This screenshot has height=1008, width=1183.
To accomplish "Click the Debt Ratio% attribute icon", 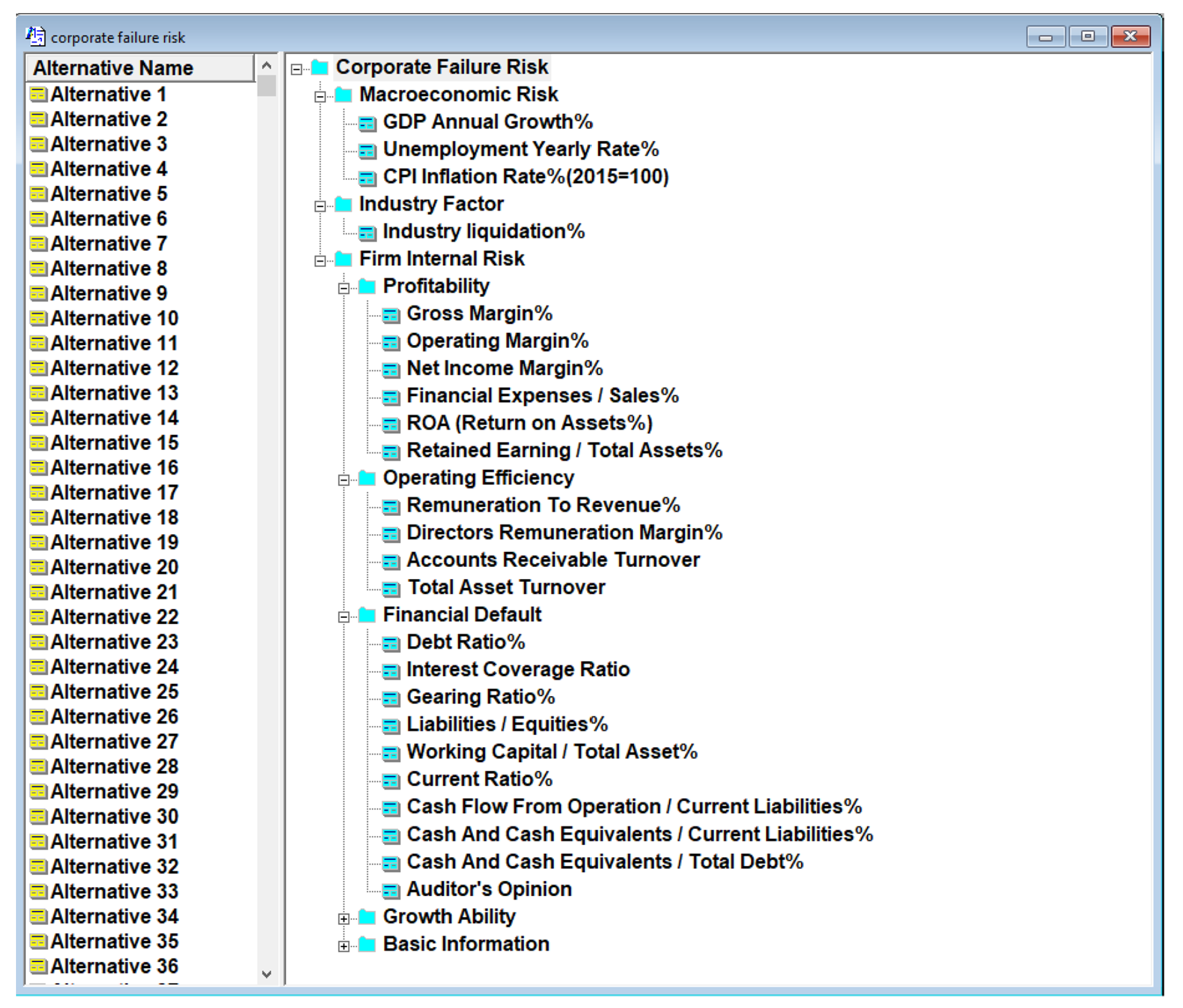I will 390,643.
